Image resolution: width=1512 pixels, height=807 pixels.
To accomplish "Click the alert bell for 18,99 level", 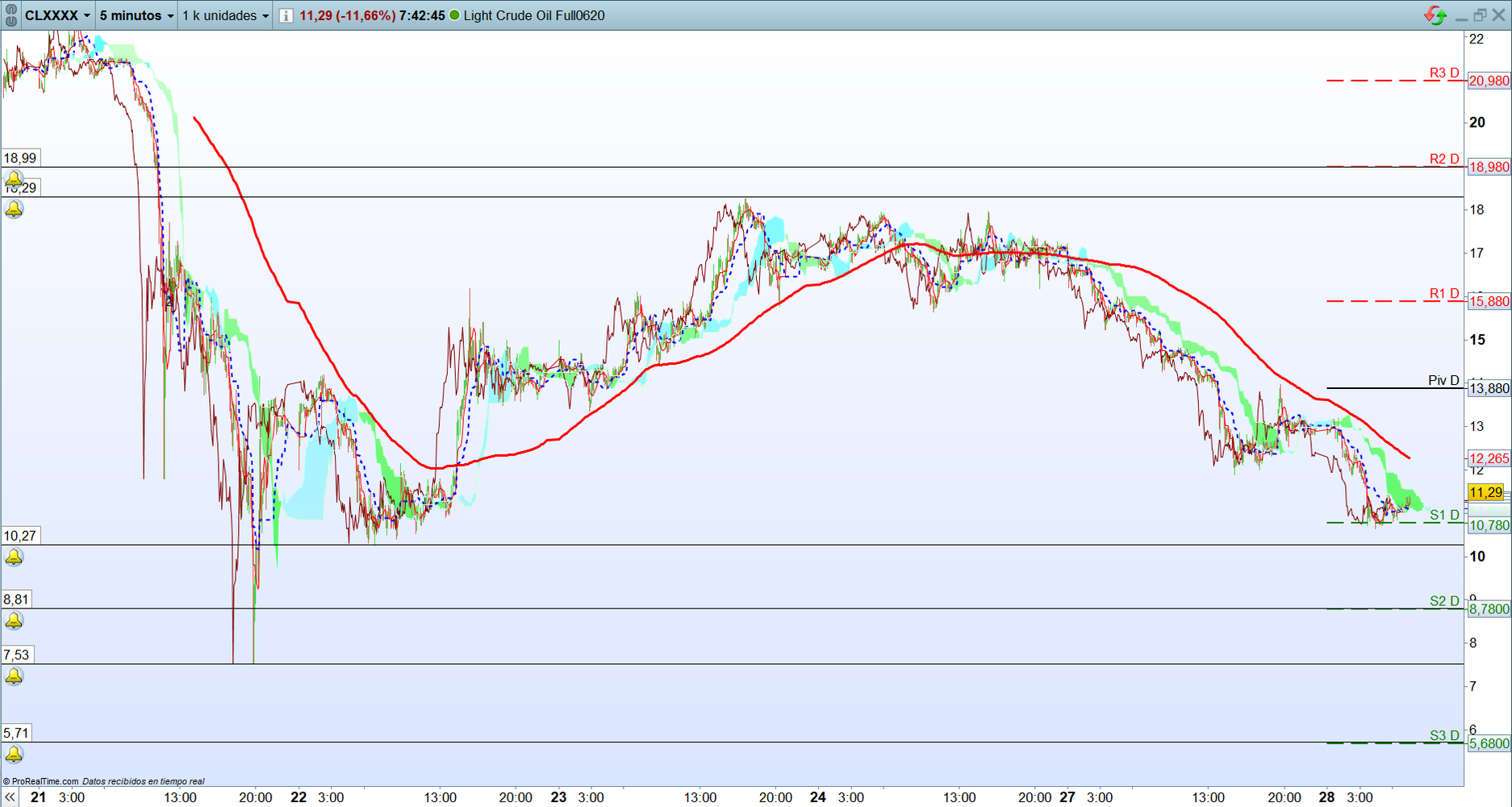I will (x=14, y=179).
